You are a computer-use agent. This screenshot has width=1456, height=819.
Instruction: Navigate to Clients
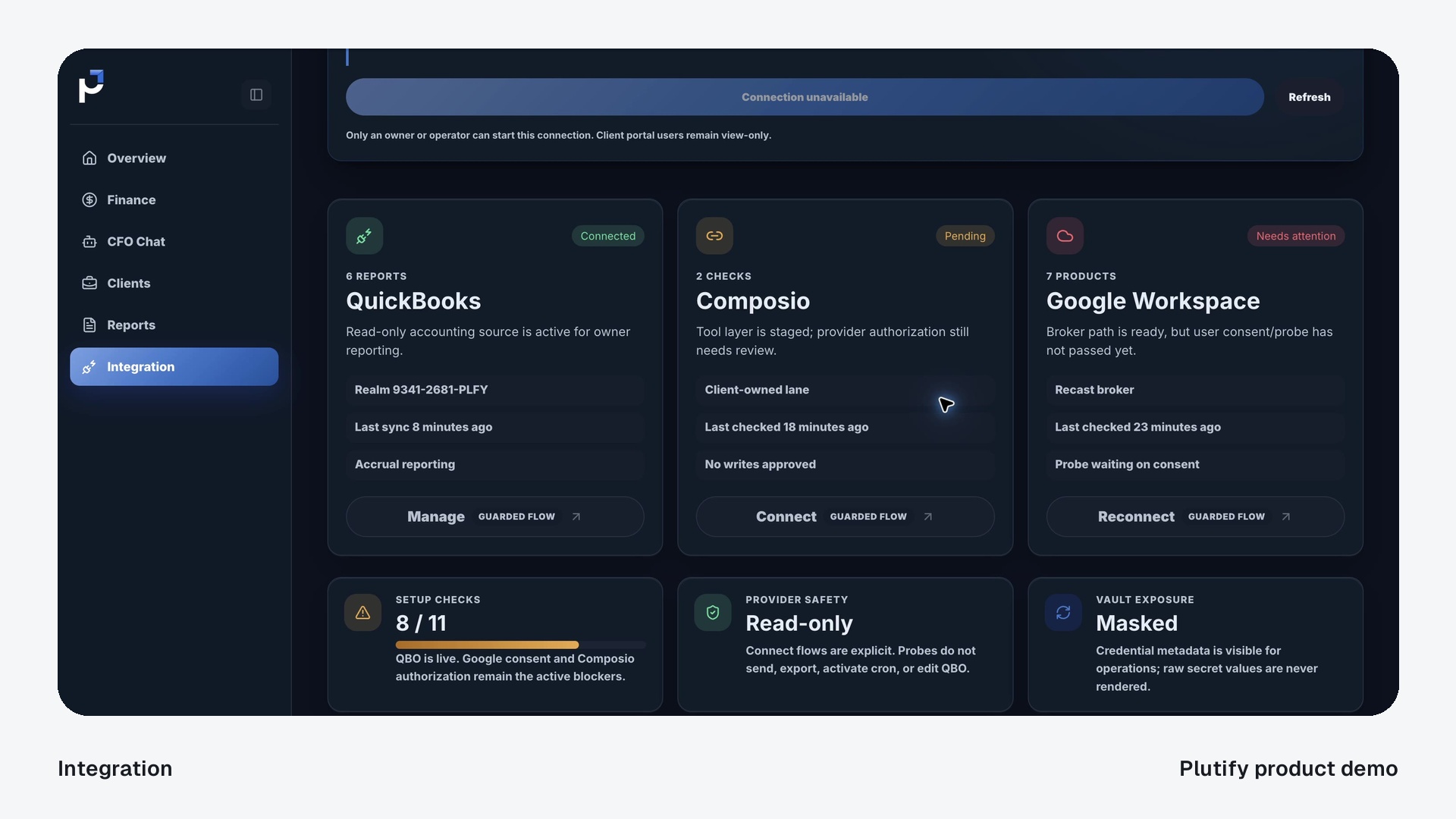[x=174, y=283]
